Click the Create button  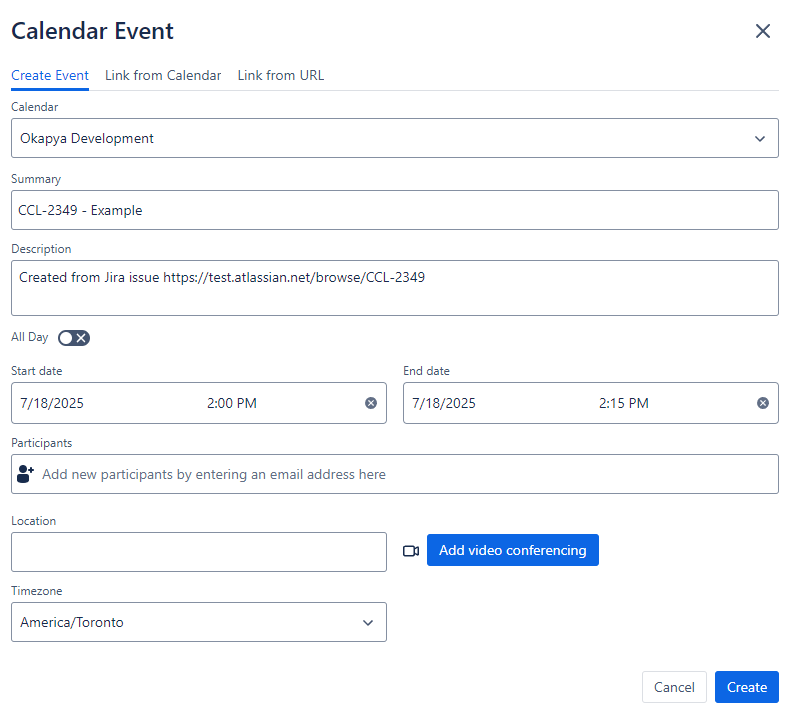tap(746, 687)
